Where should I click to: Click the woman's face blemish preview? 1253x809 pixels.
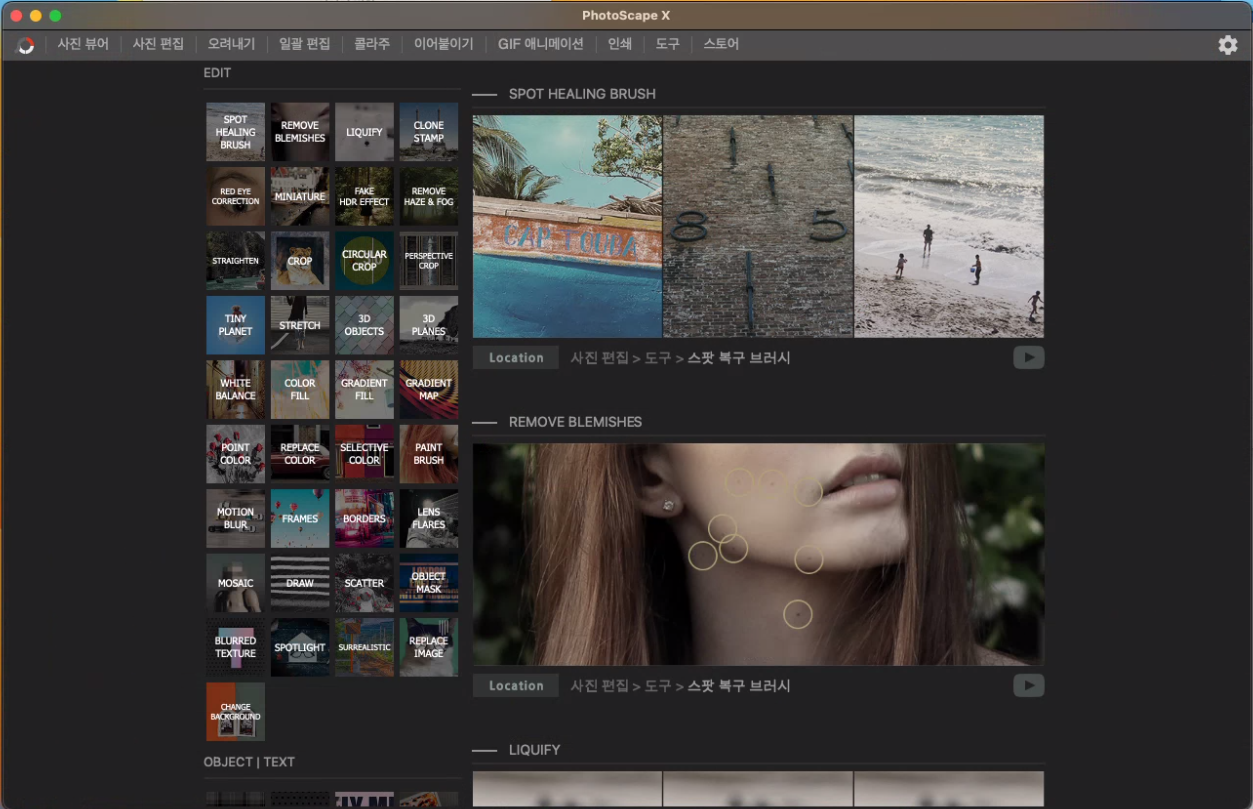tap(758, 554)
